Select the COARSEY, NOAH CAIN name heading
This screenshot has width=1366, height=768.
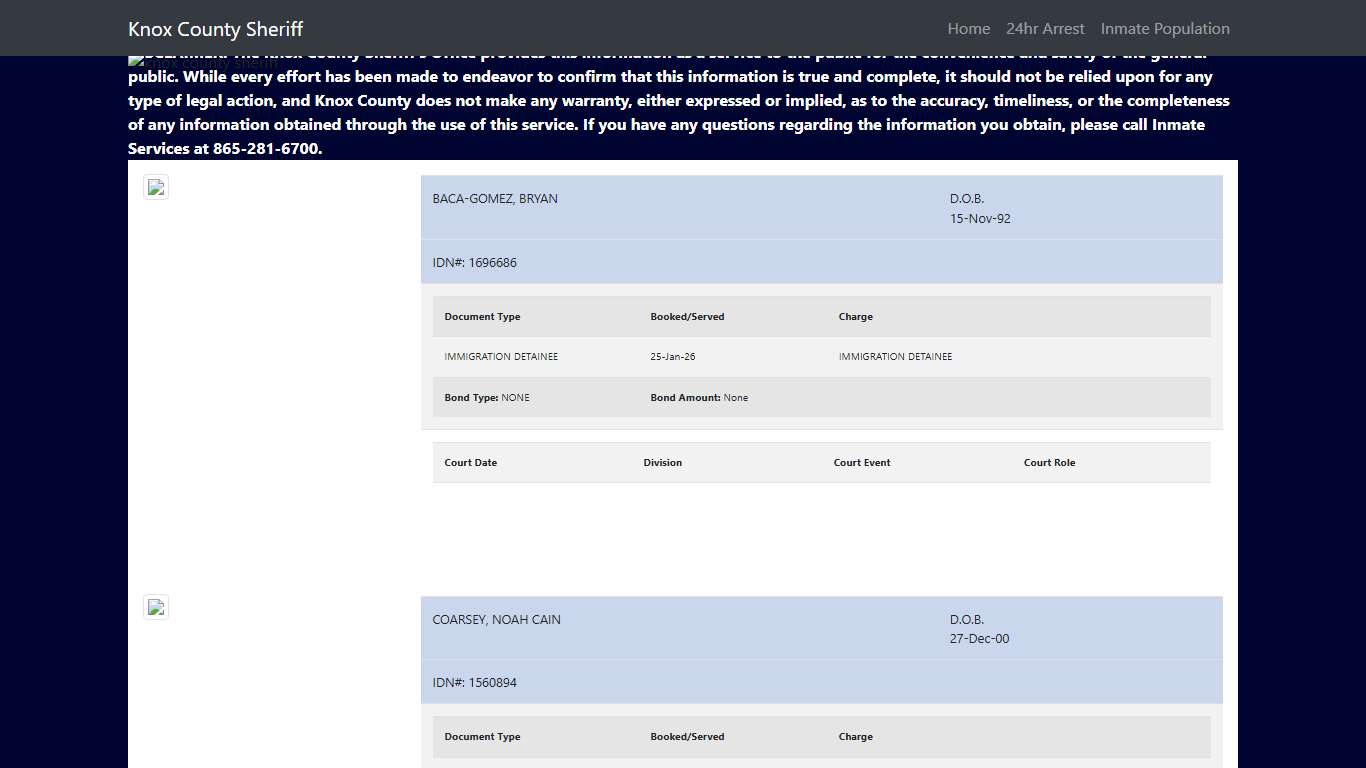496,620
